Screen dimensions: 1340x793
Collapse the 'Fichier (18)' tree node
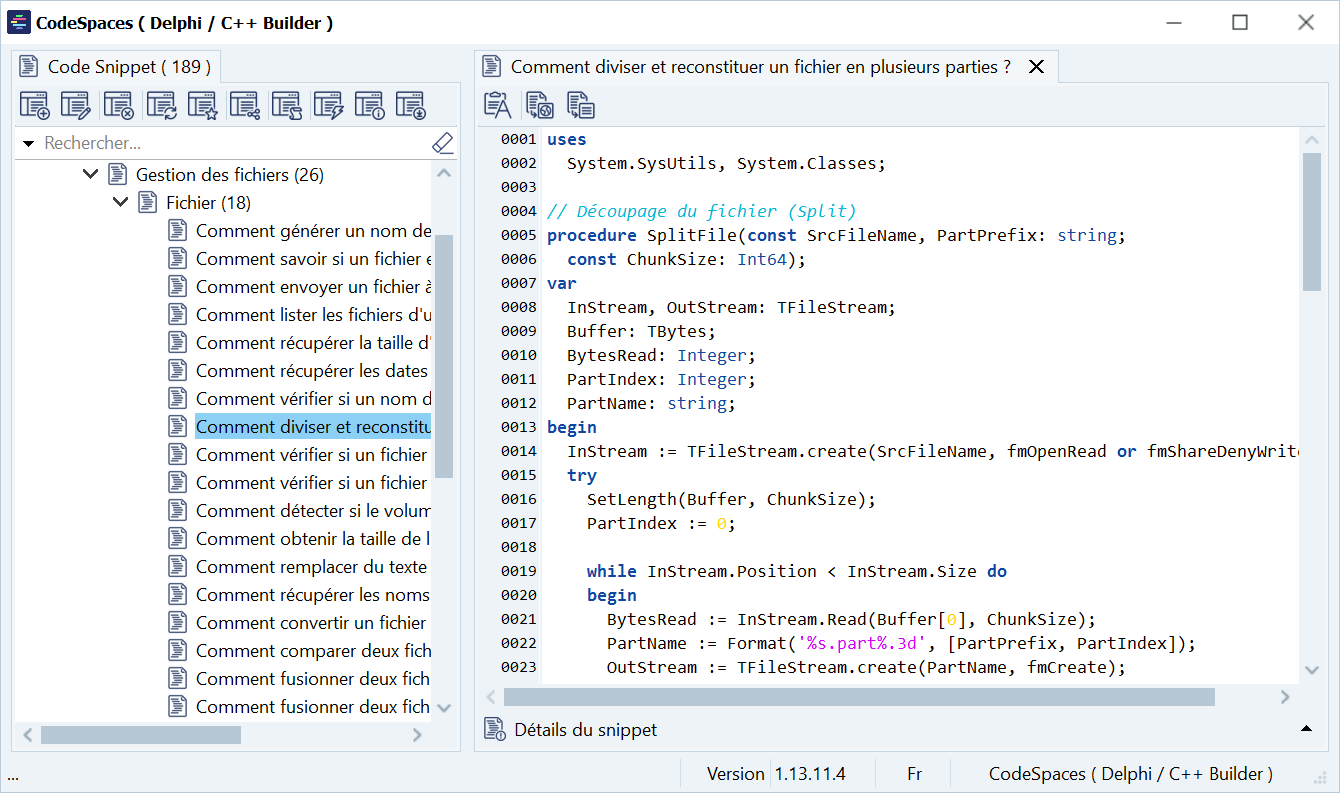[x=121, y=203]
